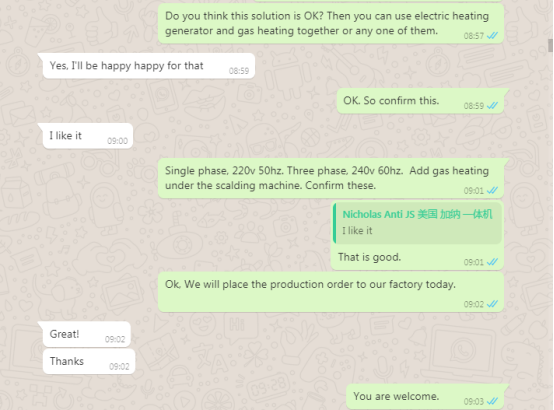Click the read receipt ticks on 'OK. So confirm this.'
This screenshot has width=554, height=410.
click(x=492, y=106)
